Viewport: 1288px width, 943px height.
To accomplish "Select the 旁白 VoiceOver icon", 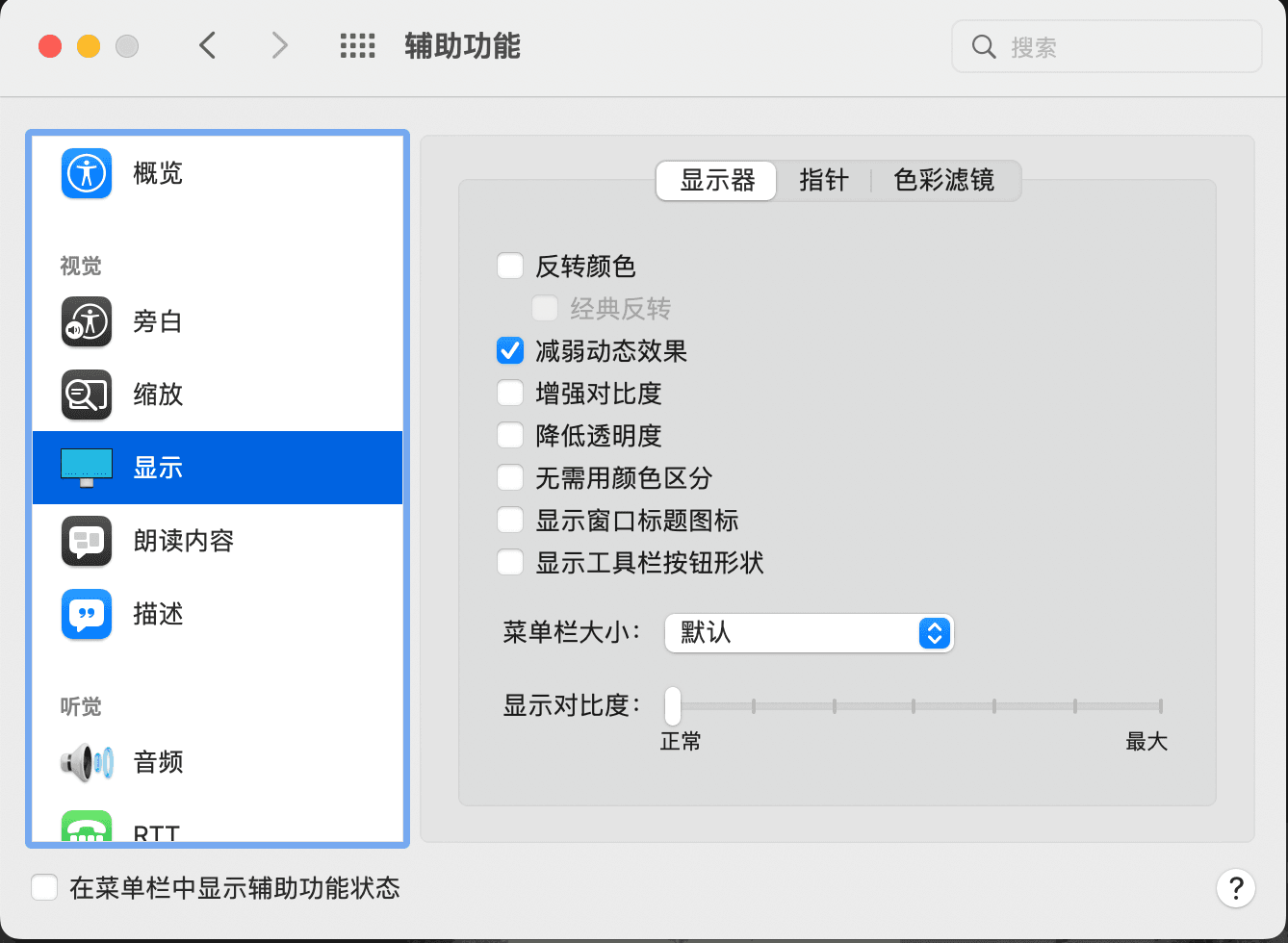I will (x=87, y=321).
